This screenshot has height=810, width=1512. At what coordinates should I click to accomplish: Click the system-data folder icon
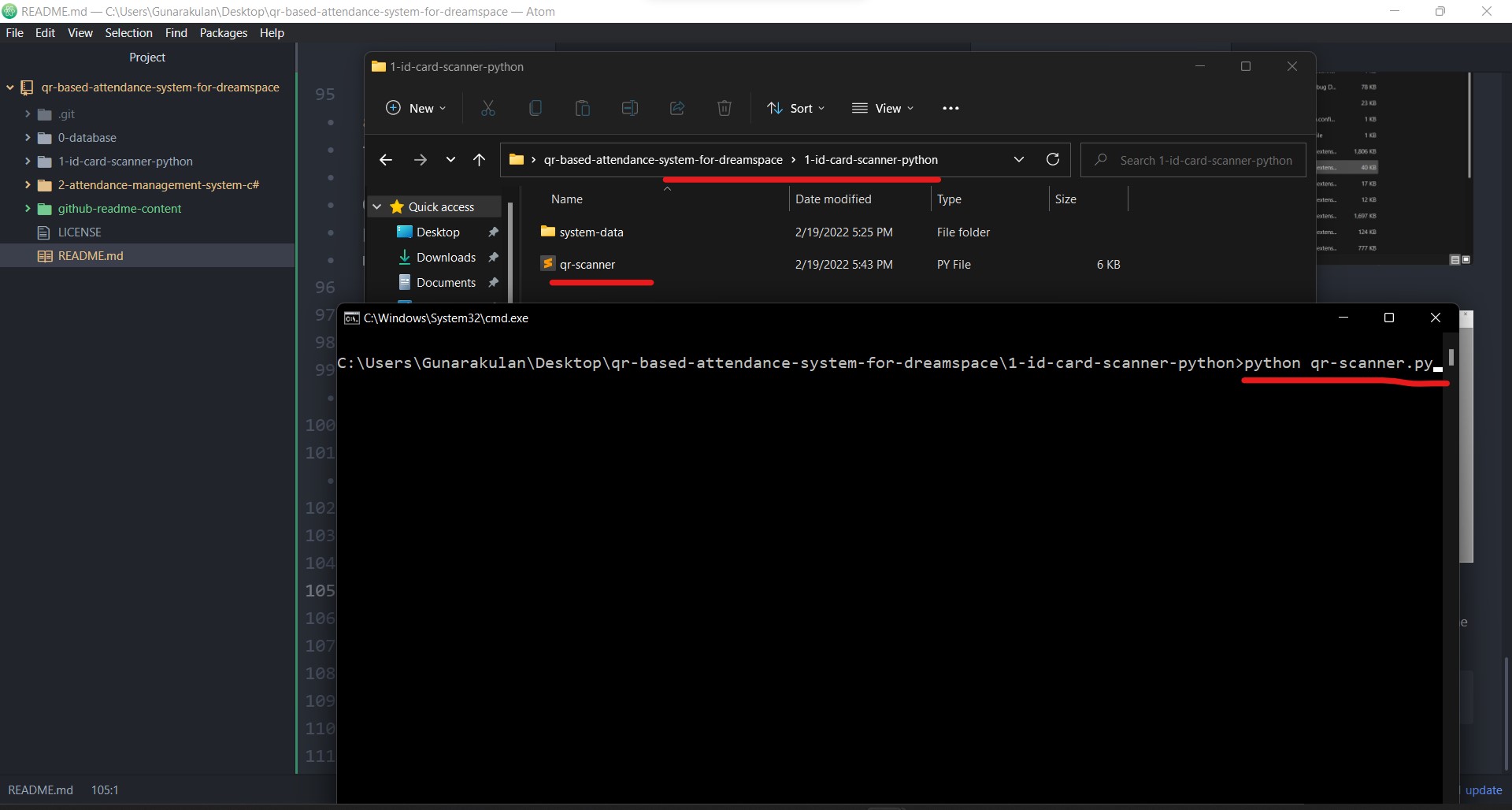[x=548, y=232]
